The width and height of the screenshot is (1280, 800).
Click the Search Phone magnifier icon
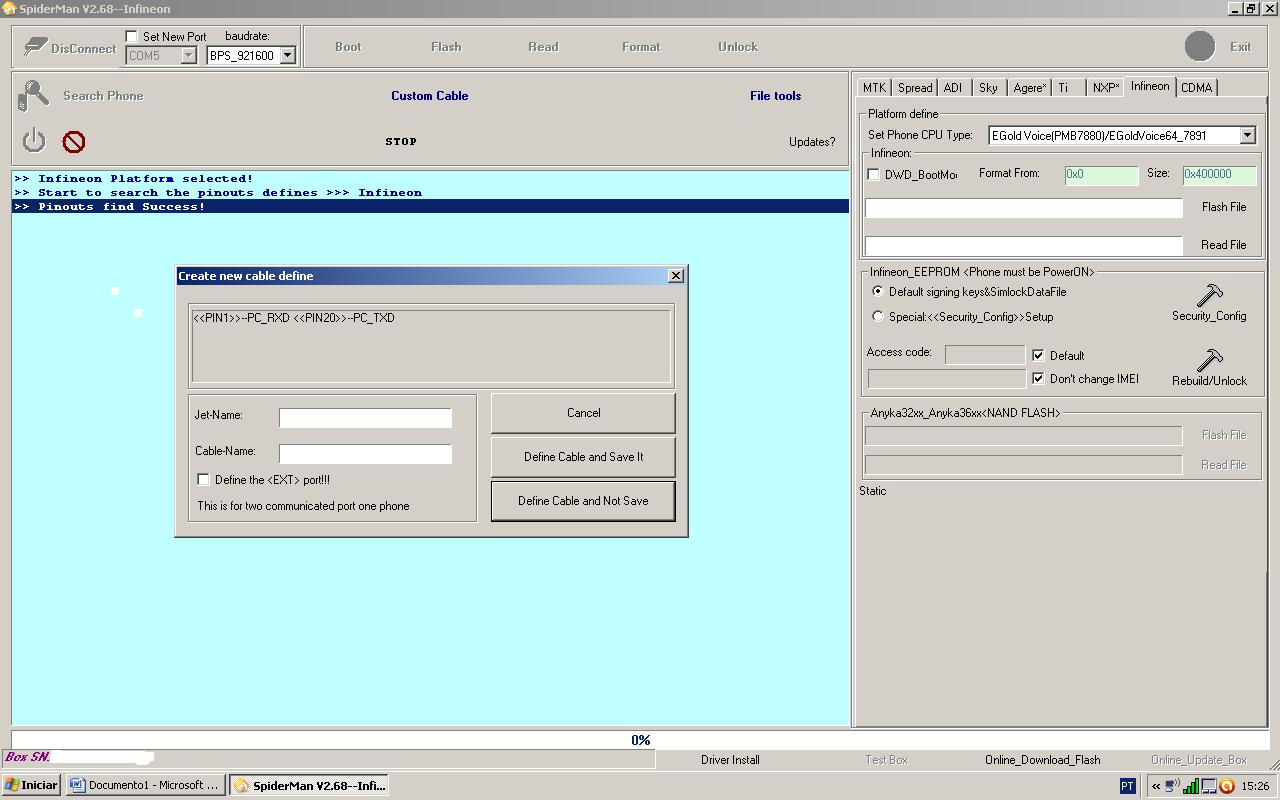(x=33, y=96)
